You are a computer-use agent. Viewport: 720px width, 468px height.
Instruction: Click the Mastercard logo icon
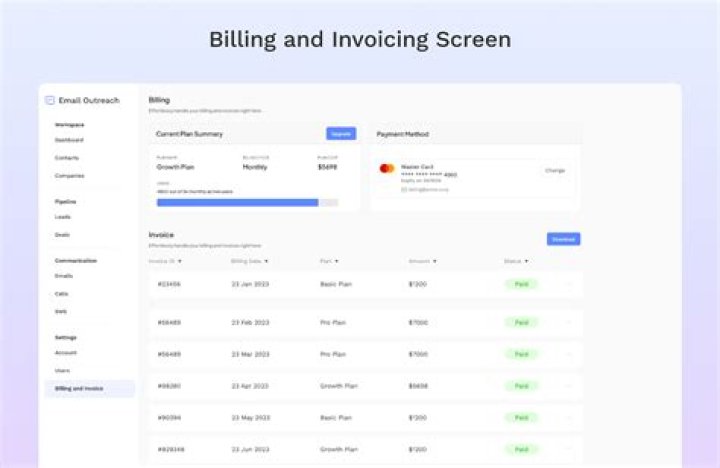point(386,168)
